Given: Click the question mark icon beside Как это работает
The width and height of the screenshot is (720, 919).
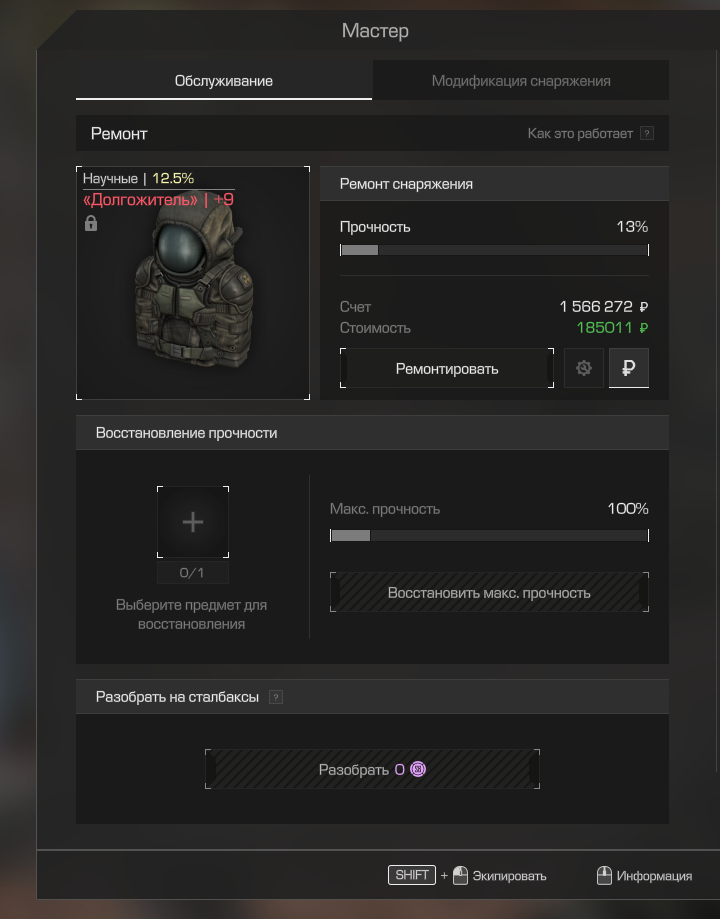Looking at the screenshot, I should click(647, 134).
